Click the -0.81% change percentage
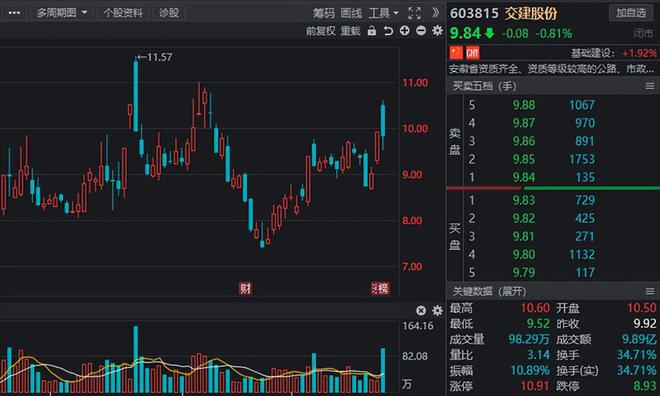 pos(554,33)
